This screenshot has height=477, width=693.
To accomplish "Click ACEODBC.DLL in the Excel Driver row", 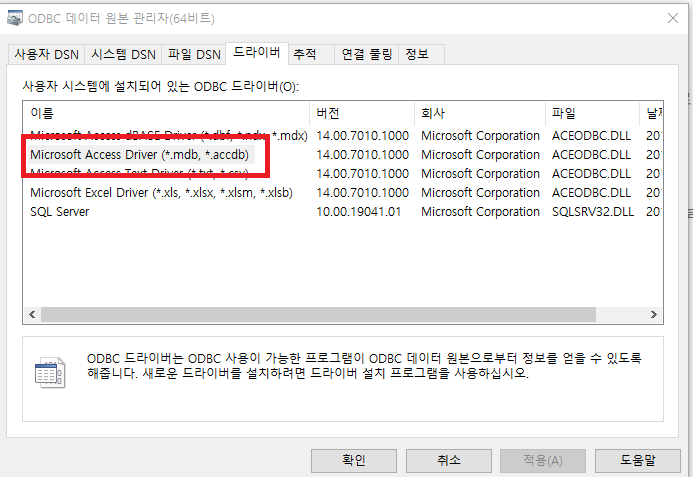I will point(591,193).
